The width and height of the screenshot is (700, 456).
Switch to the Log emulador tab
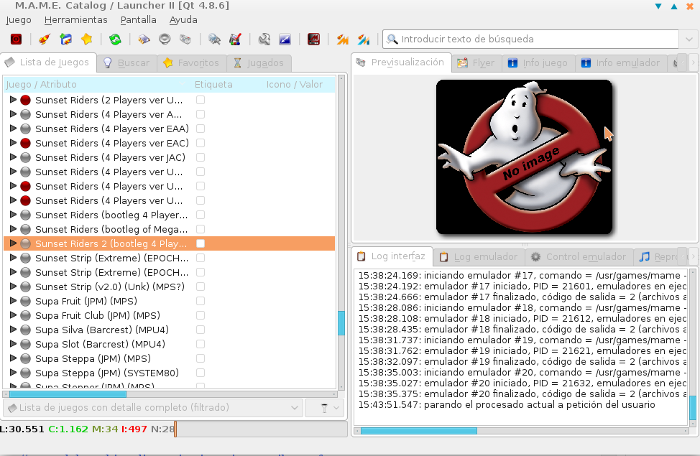pos(479,257)
